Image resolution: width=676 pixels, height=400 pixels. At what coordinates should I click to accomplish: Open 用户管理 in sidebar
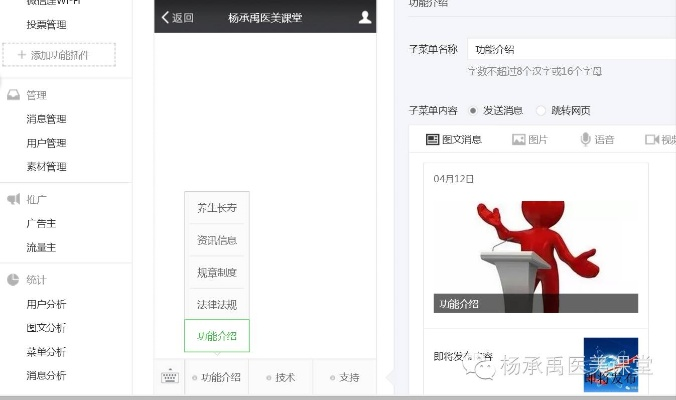(46, 143)
